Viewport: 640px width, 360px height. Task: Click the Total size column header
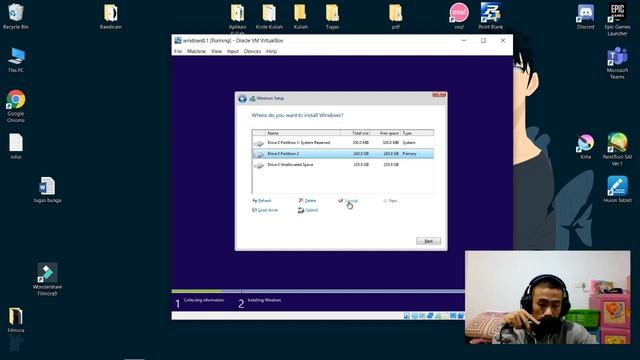pos(356,133)
